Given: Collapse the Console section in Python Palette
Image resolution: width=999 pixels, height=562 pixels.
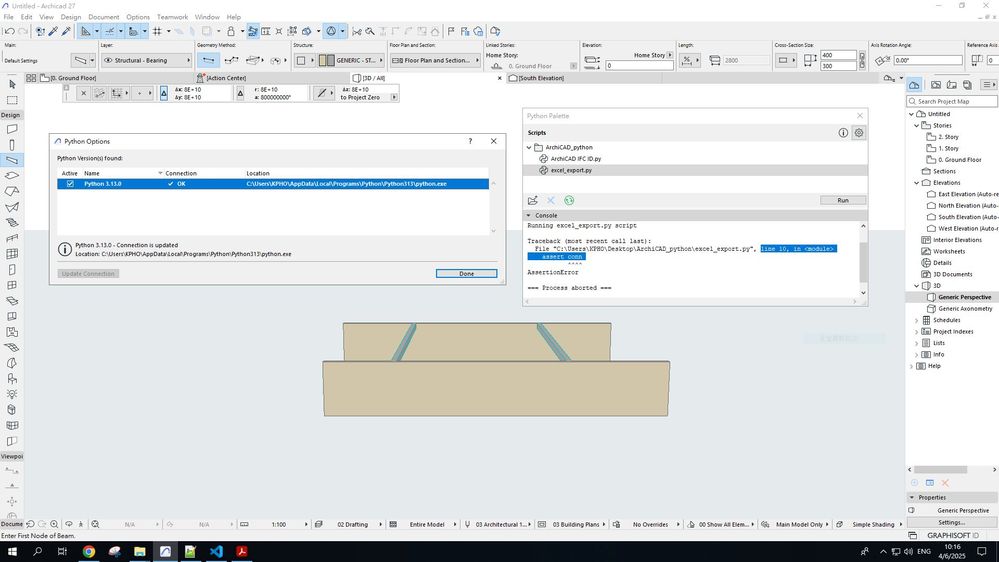Looking at the screenshot, I should tap(530, 215).
